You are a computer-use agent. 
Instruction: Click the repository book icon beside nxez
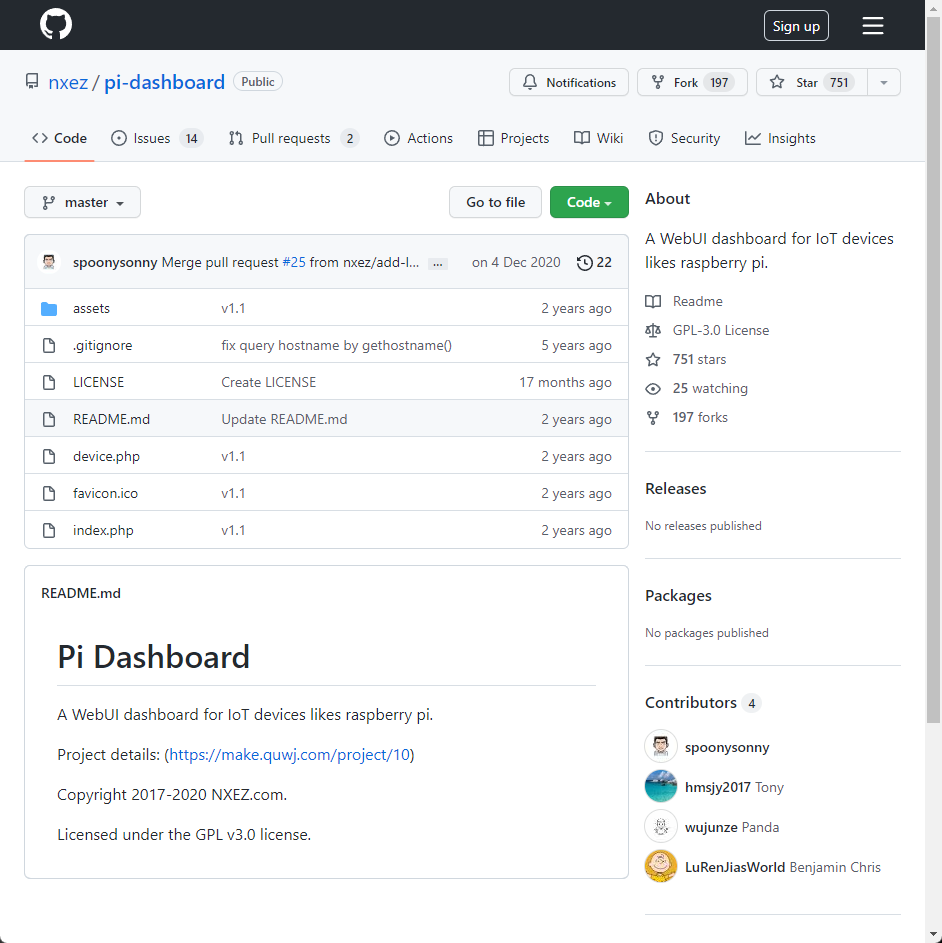(x=32, y=81)
